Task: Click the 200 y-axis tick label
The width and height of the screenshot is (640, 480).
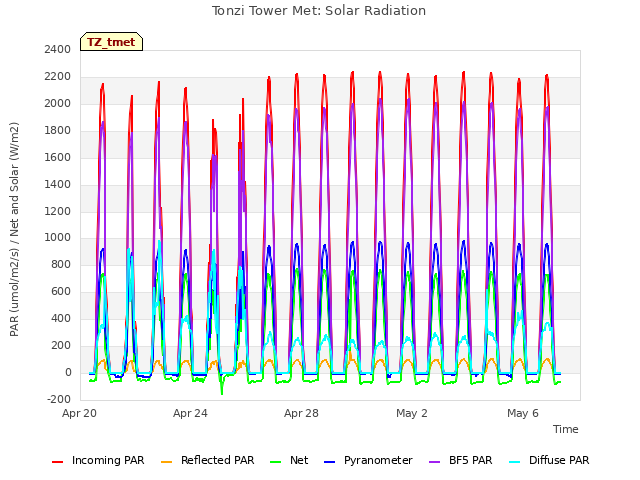Action: click(x=61, y=345)
